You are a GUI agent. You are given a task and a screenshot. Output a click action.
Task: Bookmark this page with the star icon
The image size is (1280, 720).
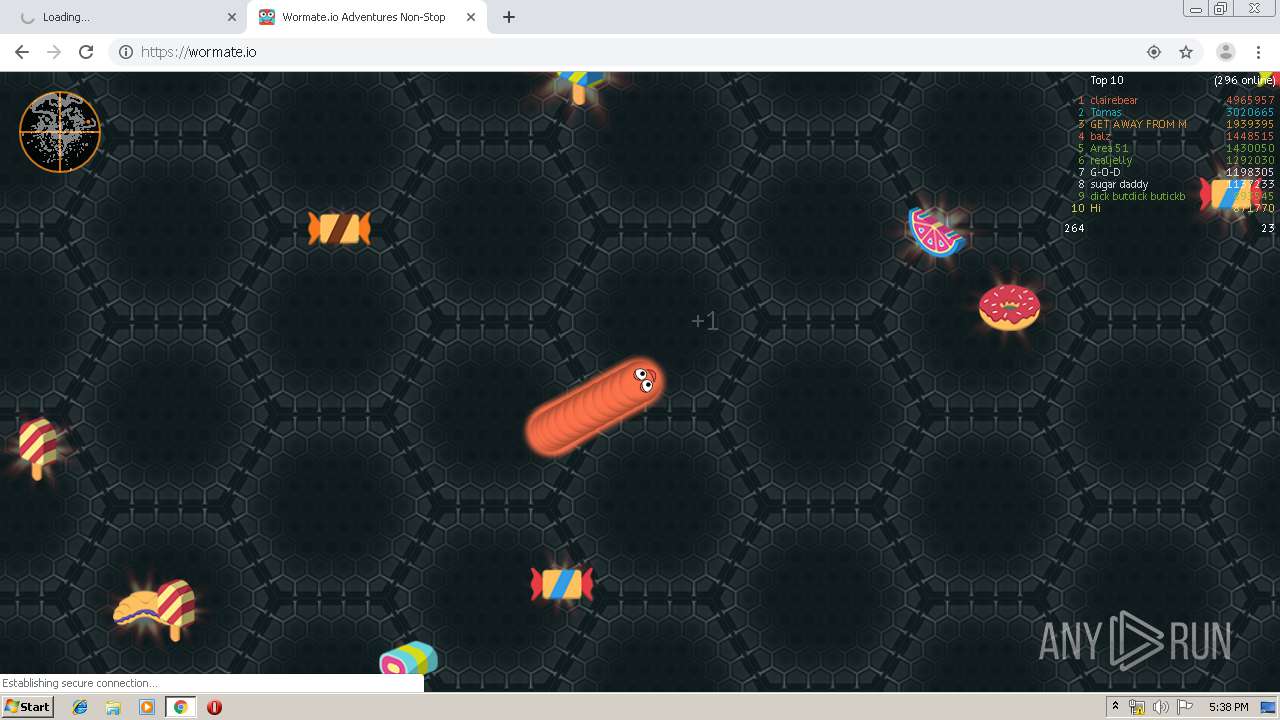[x=1186, y=52]
